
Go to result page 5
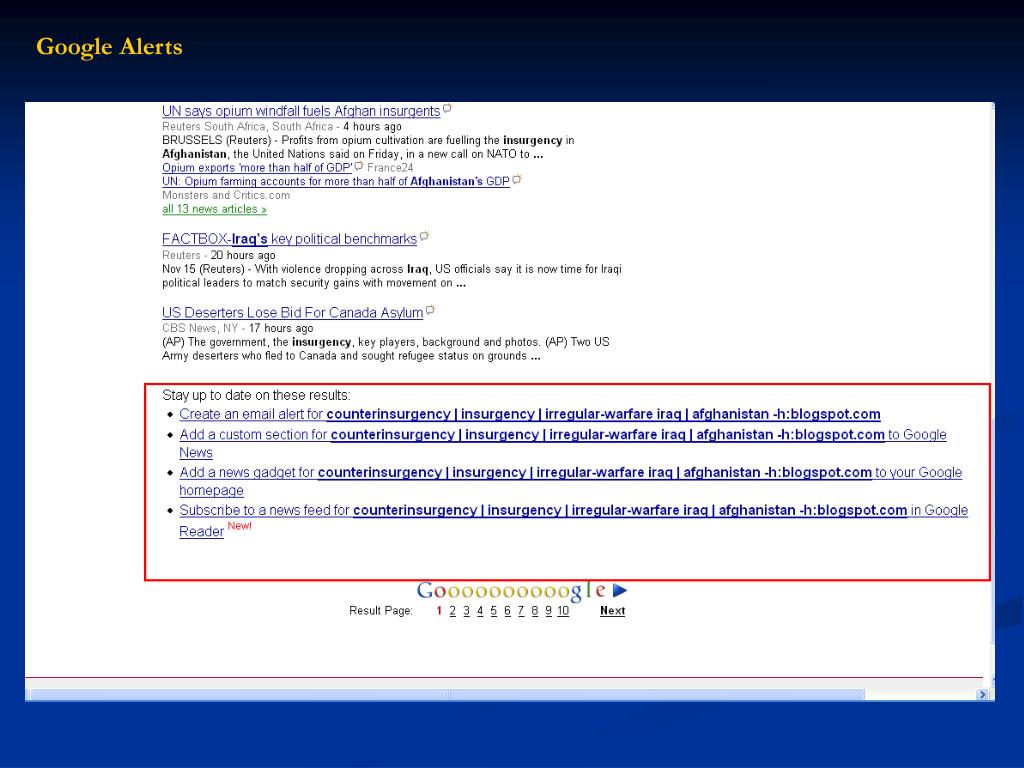point(494,611)
